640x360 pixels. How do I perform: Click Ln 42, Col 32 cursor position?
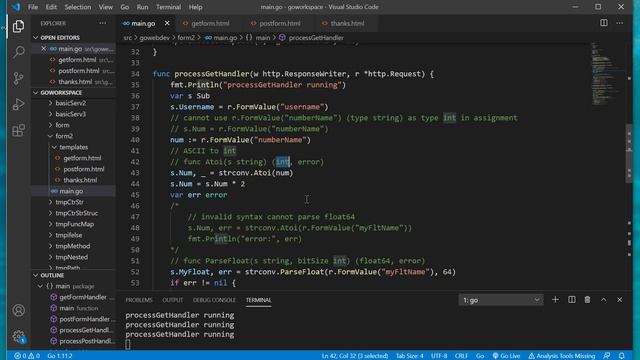click(x=355, y=356)
